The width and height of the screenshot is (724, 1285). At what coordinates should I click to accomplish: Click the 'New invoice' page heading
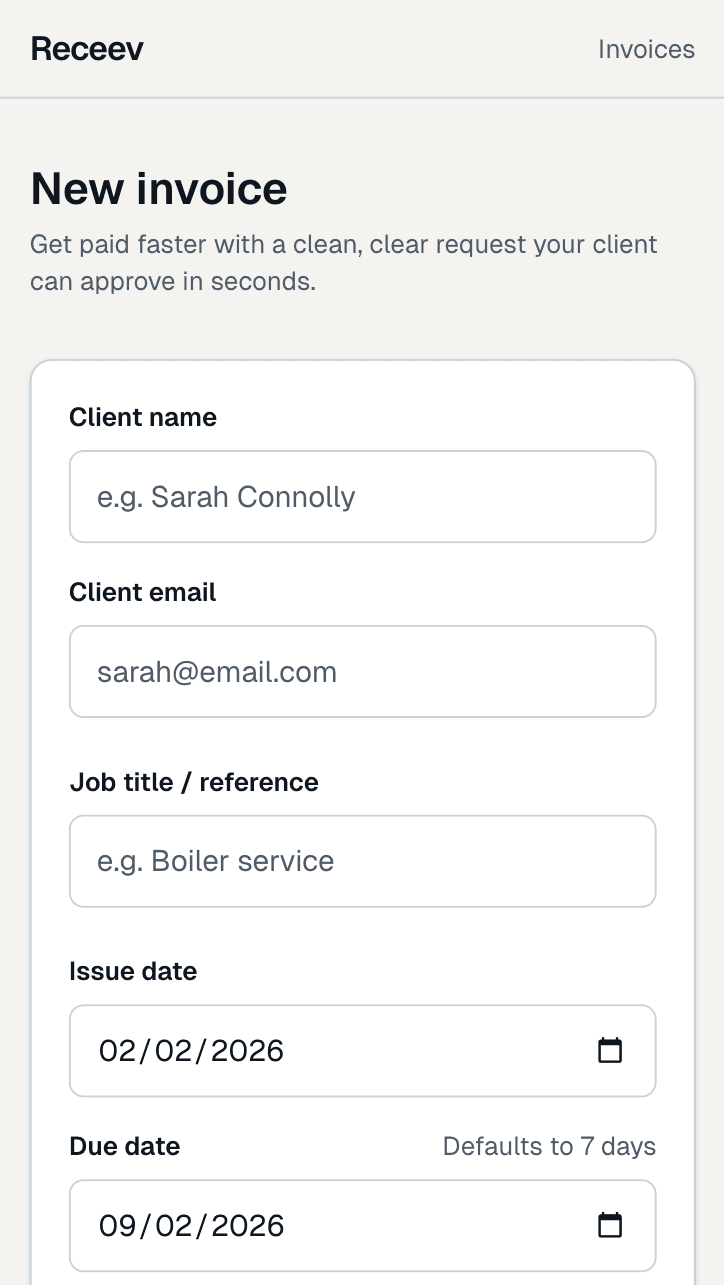(158, 188)
